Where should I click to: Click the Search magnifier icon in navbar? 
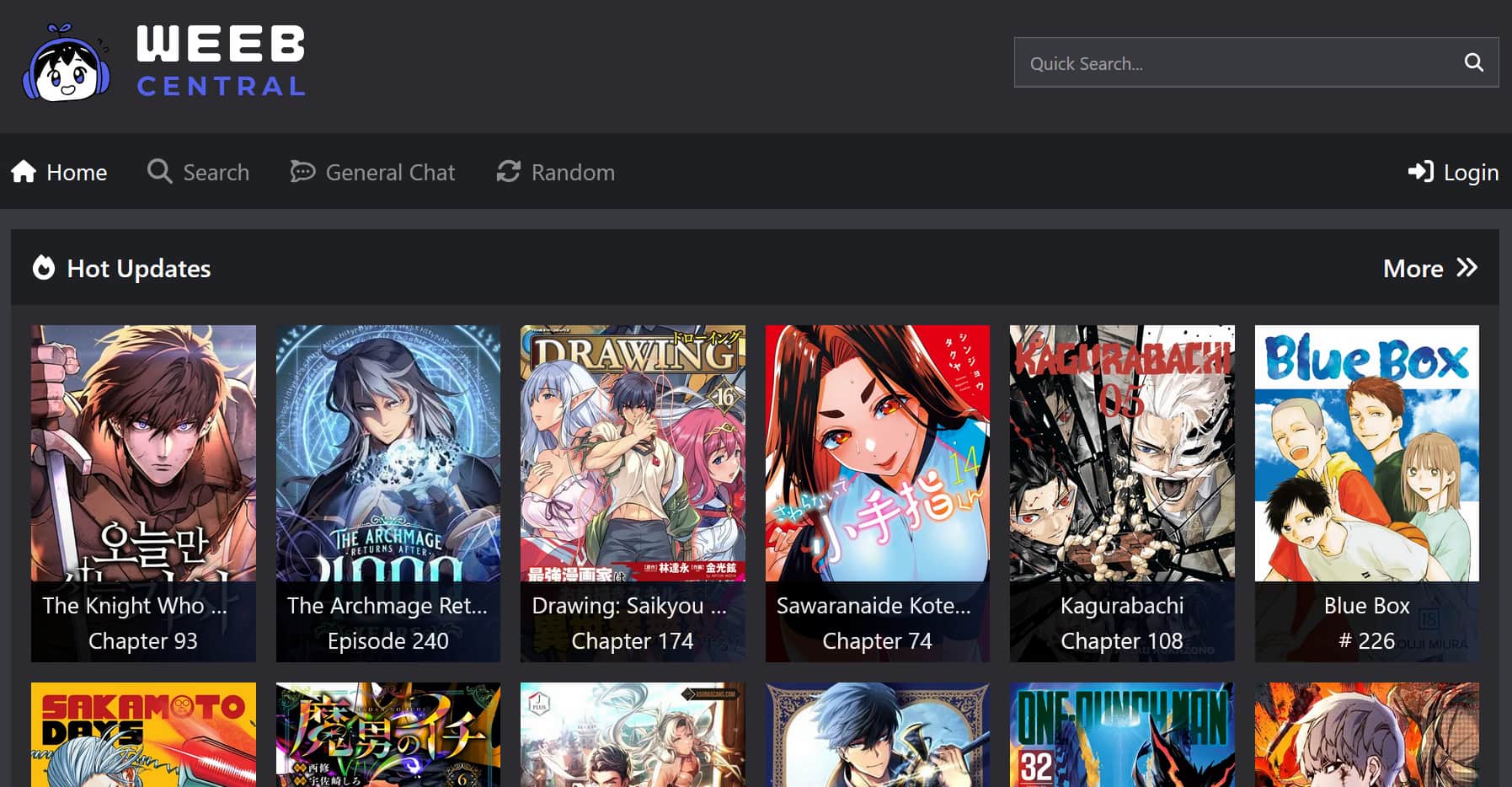click(x=159, y=172)
